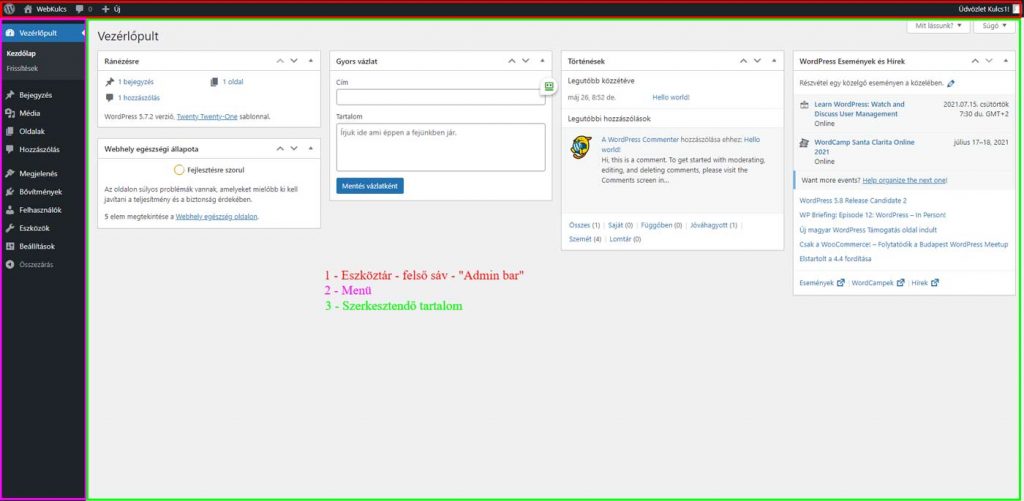Screen dimensions: 1024x501
Task: Edit event location with pencil icon
Action: pyautogui.click(x=951, y=84)
